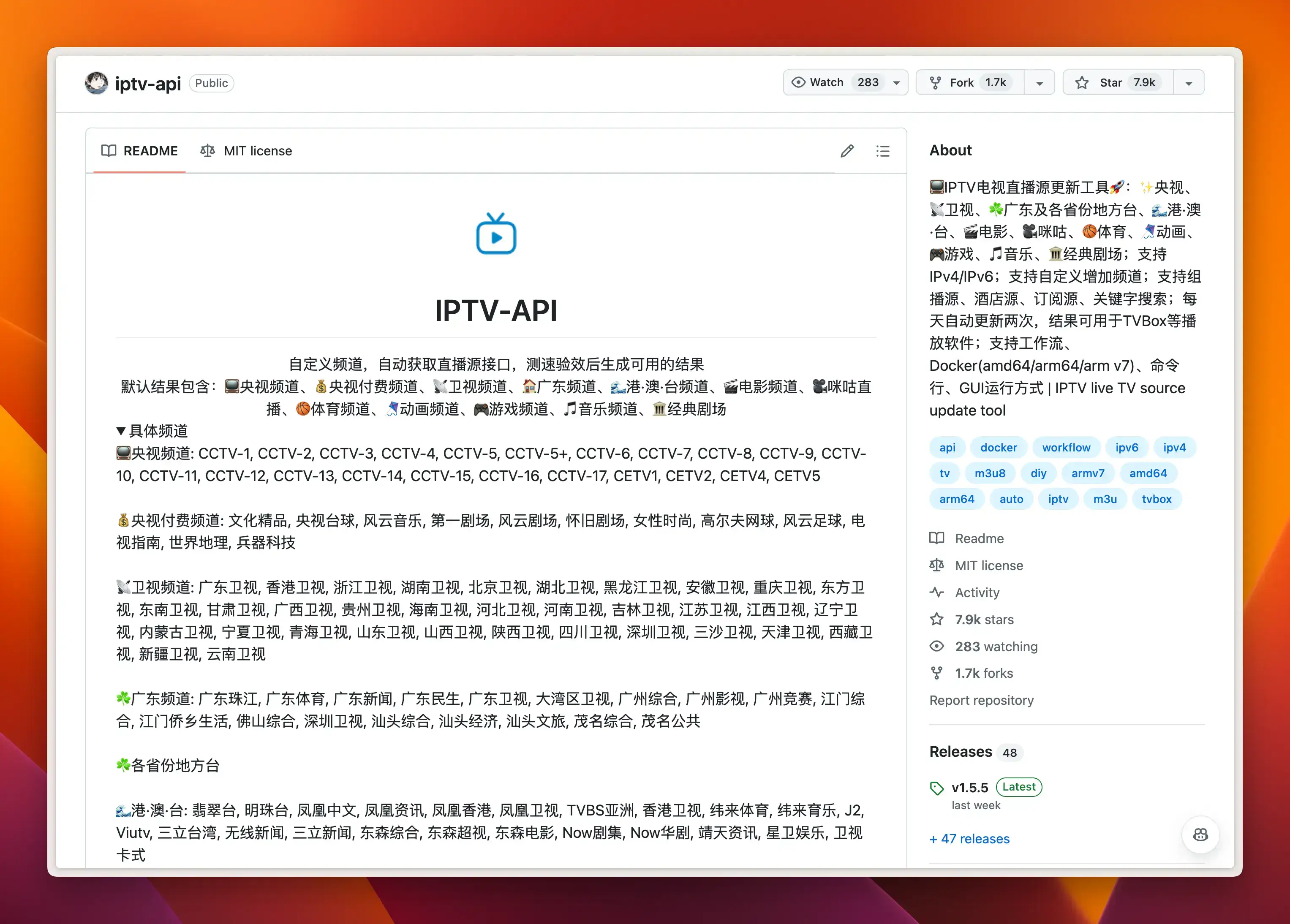The width and height of the screenshot is (1290, 924).
Task: Click the 48 releases count badge
Action: click(x=1010, y=753)
